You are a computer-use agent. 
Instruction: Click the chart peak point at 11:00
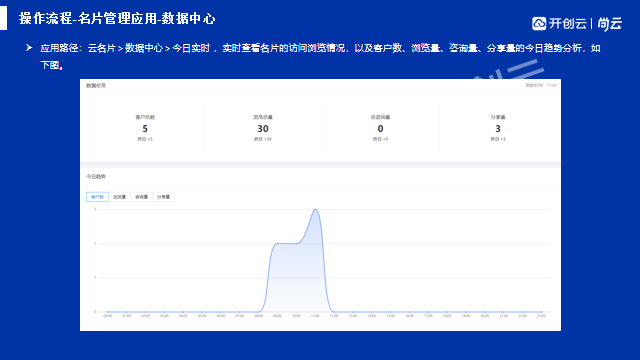click(315, 209)
